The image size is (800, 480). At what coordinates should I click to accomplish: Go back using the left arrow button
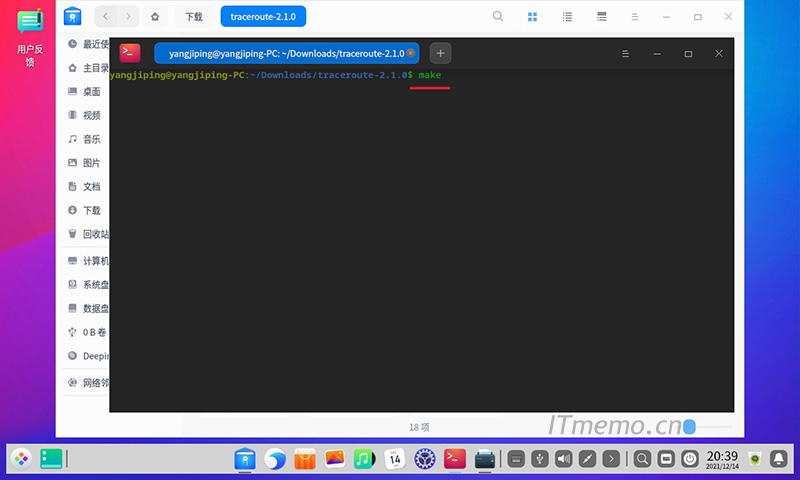click(107, 17)
